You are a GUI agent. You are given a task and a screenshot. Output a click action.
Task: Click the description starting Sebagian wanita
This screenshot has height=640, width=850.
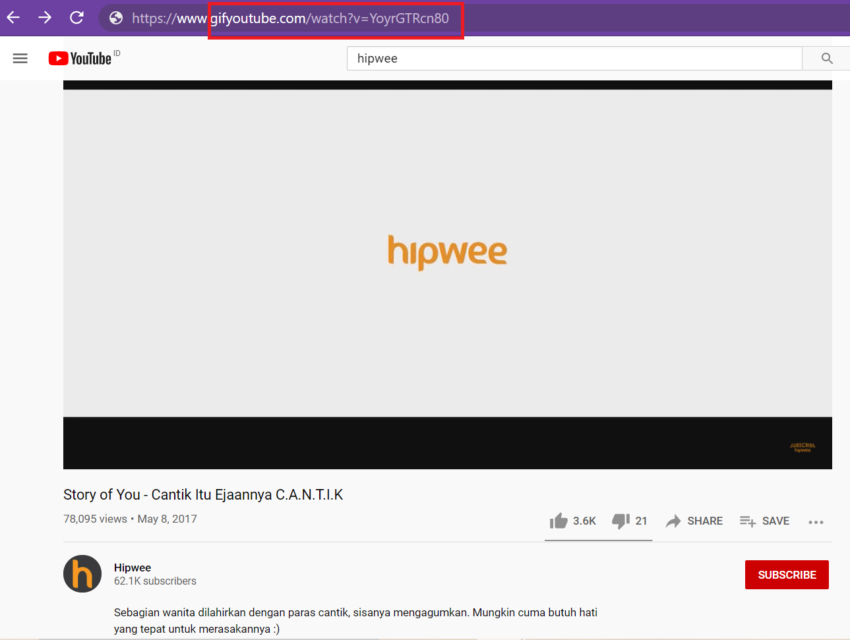(x=356, y=620)
